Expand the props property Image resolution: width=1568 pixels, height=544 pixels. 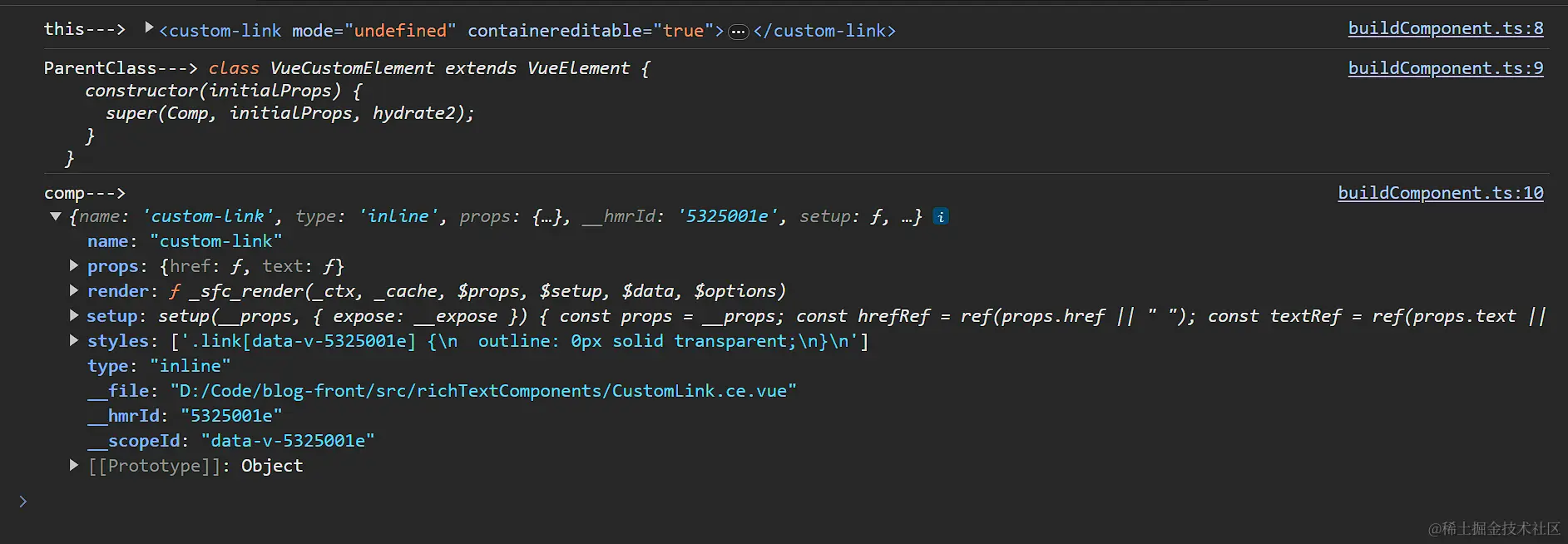[74, 266]
